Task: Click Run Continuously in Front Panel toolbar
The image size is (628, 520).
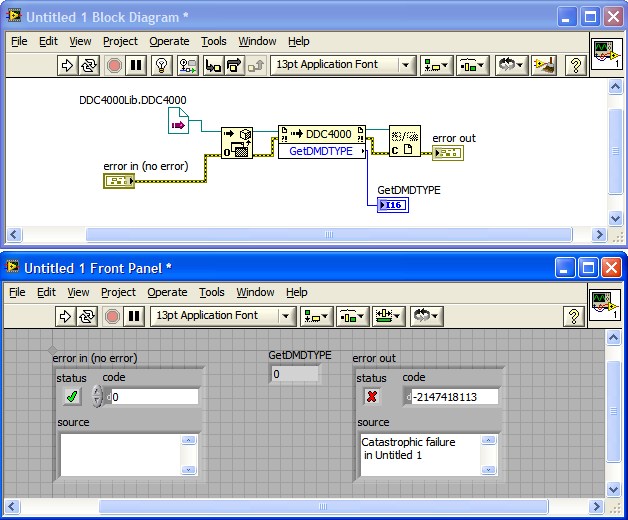Action: pyautogui.click(x=87, y=316)
